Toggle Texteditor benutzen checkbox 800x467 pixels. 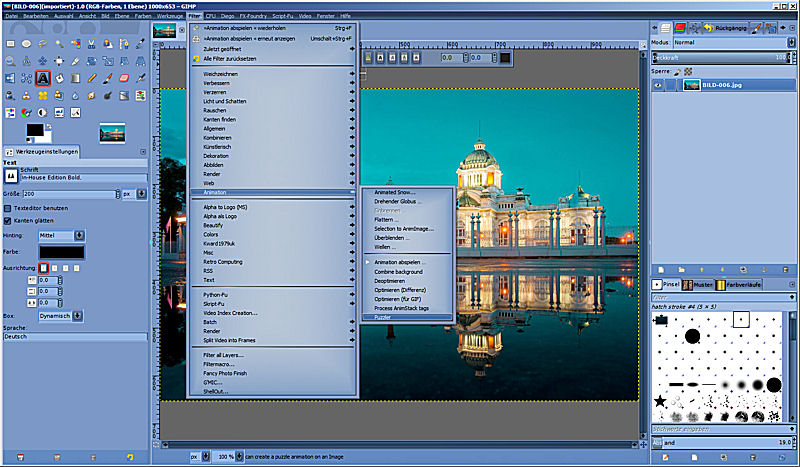tap(8, 208)
